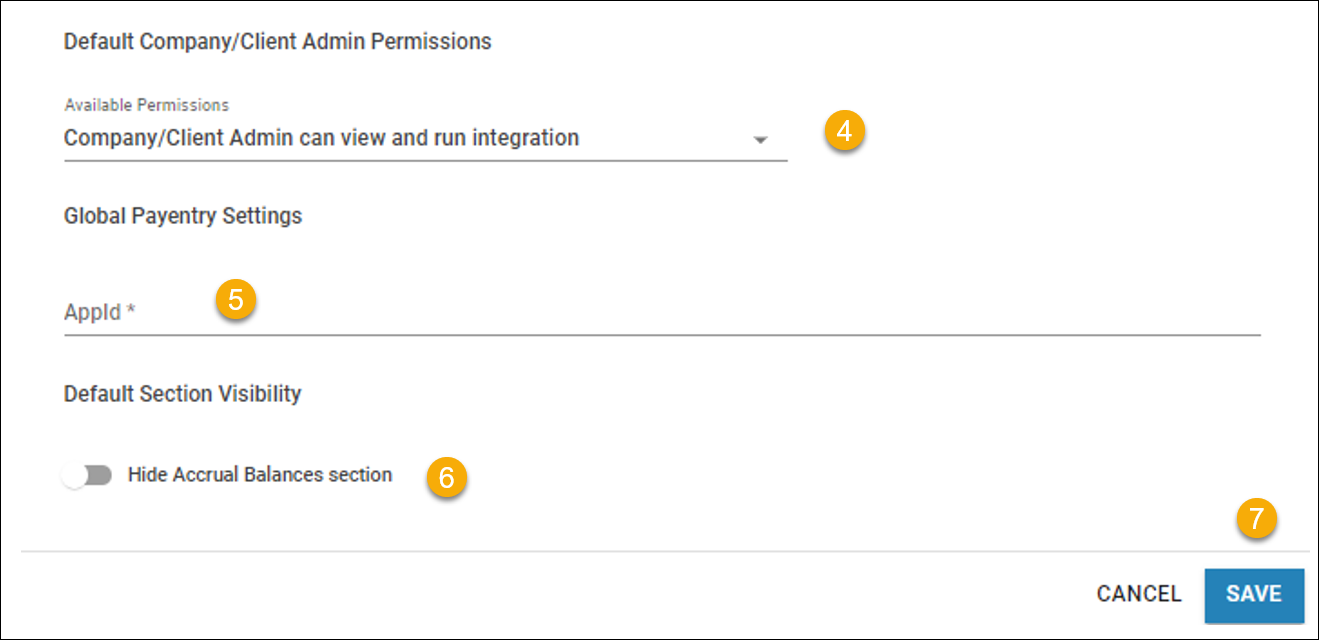Toggle the Hide Accrual Balances section switch

88,475
